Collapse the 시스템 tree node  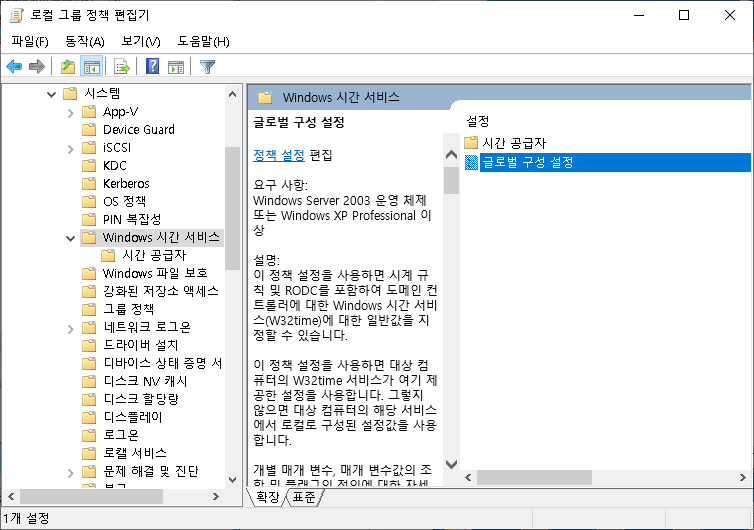pyautogui.click(x=51, y=94)
